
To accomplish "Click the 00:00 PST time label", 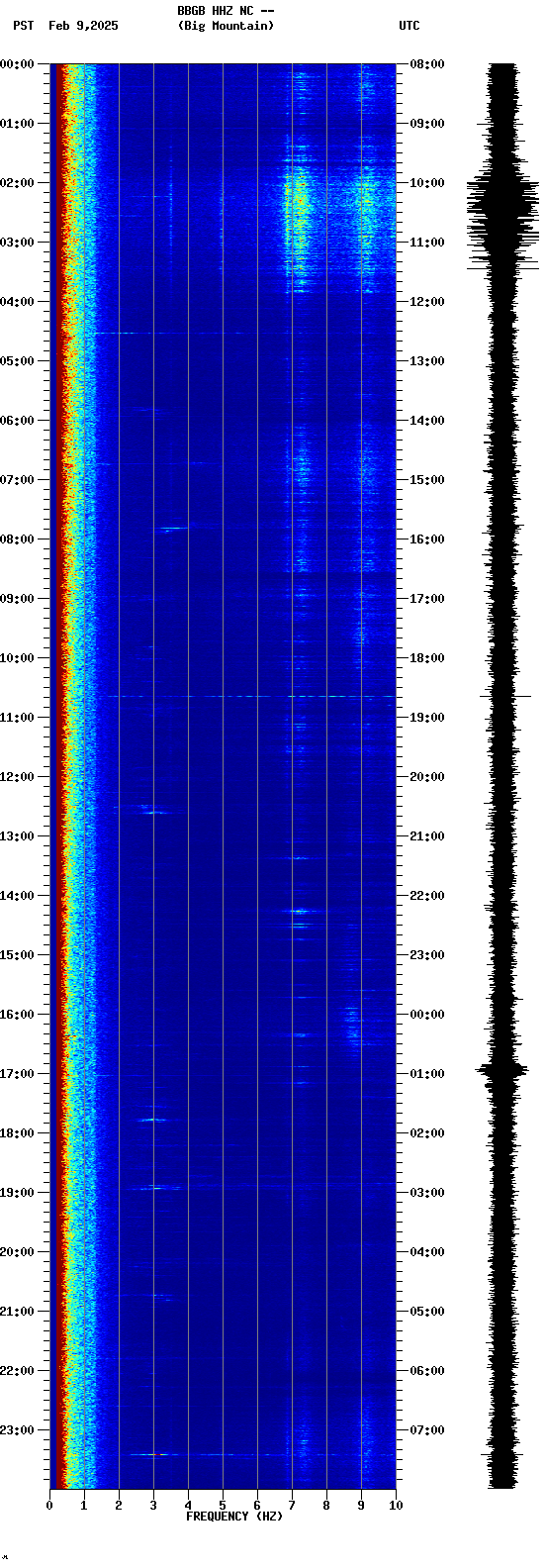I will click(x=17, y=64).
